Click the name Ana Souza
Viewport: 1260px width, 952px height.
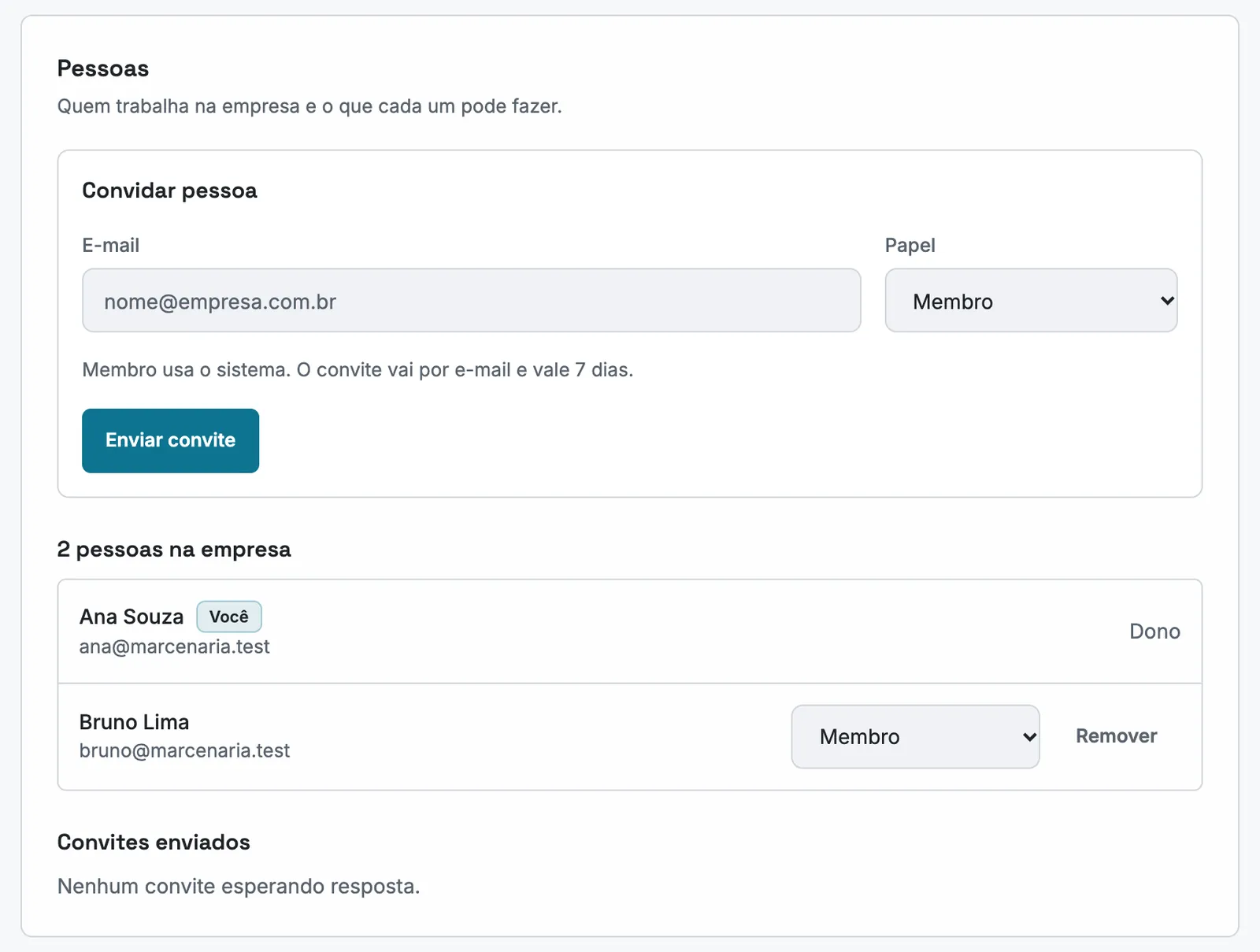(x=132, y=617)
